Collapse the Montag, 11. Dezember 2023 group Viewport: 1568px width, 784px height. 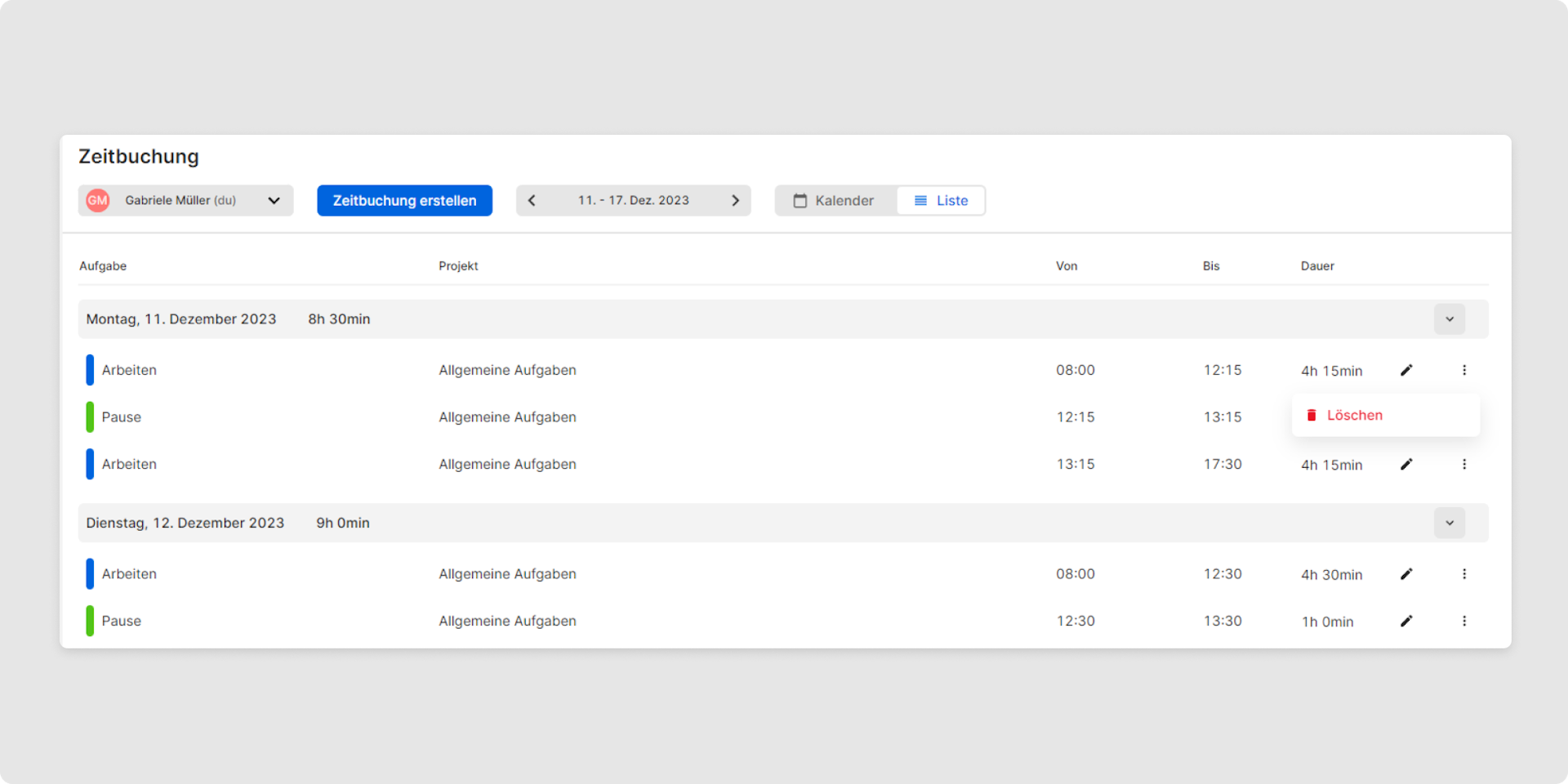(1450, 319)
